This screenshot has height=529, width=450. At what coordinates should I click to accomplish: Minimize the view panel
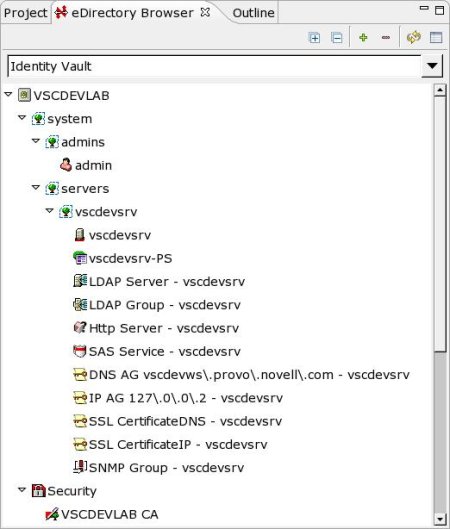tap(424, 8)
